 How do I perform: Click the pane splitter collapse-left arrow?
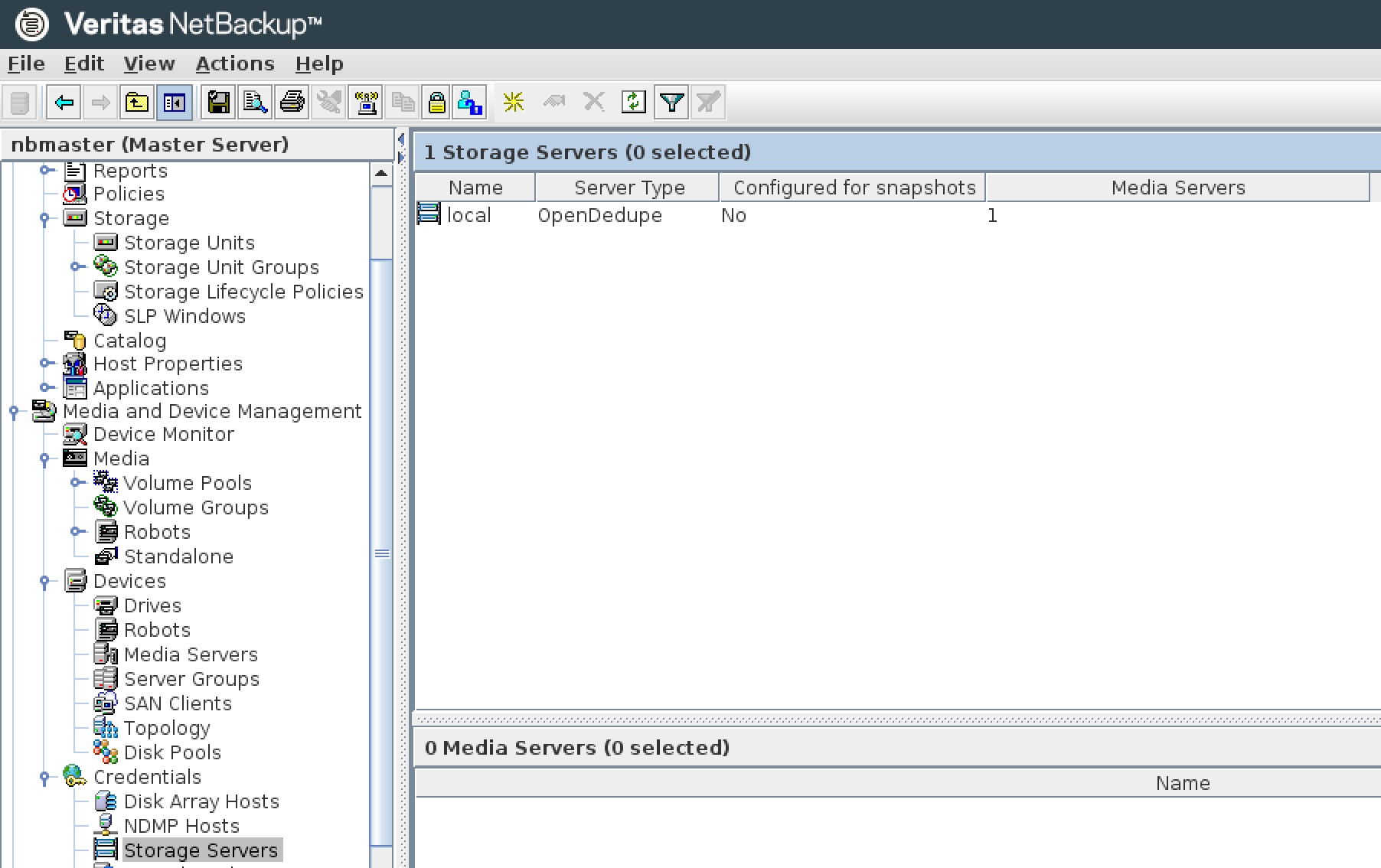(401, 139)
